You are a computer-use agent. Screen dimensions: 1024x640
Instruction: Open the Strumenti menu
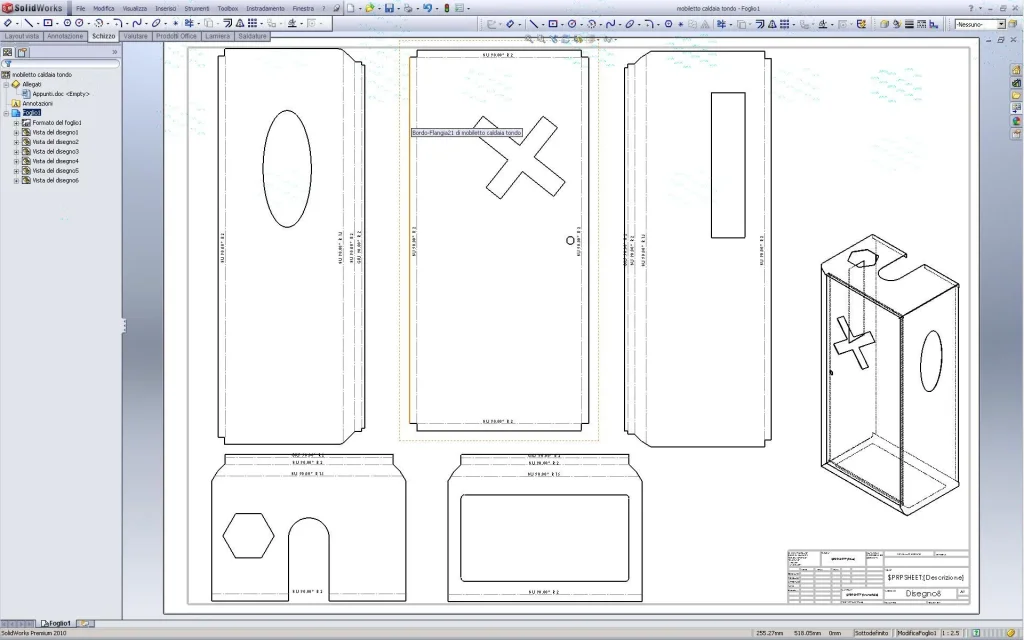click(x=197, y=8)
